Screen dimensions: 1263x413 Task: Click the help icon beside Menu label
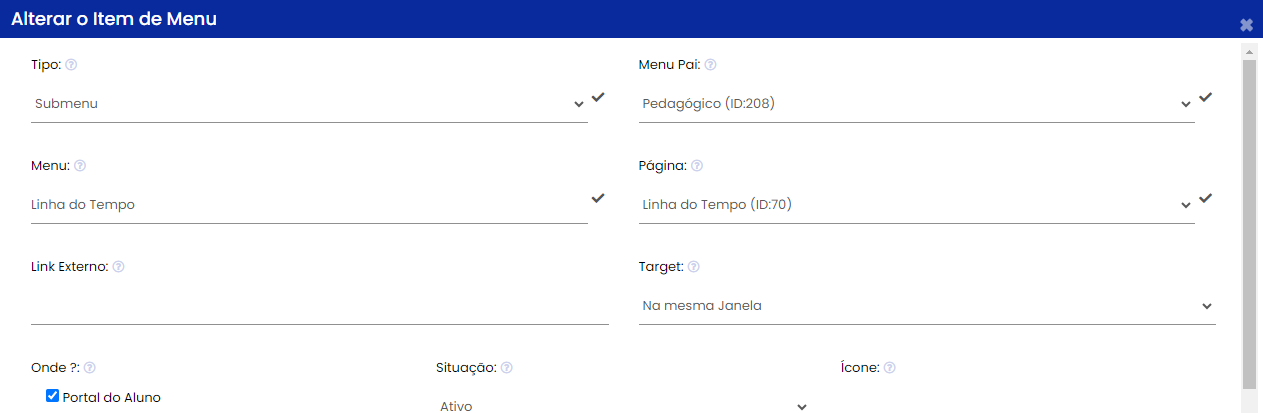tap(80, 166)
